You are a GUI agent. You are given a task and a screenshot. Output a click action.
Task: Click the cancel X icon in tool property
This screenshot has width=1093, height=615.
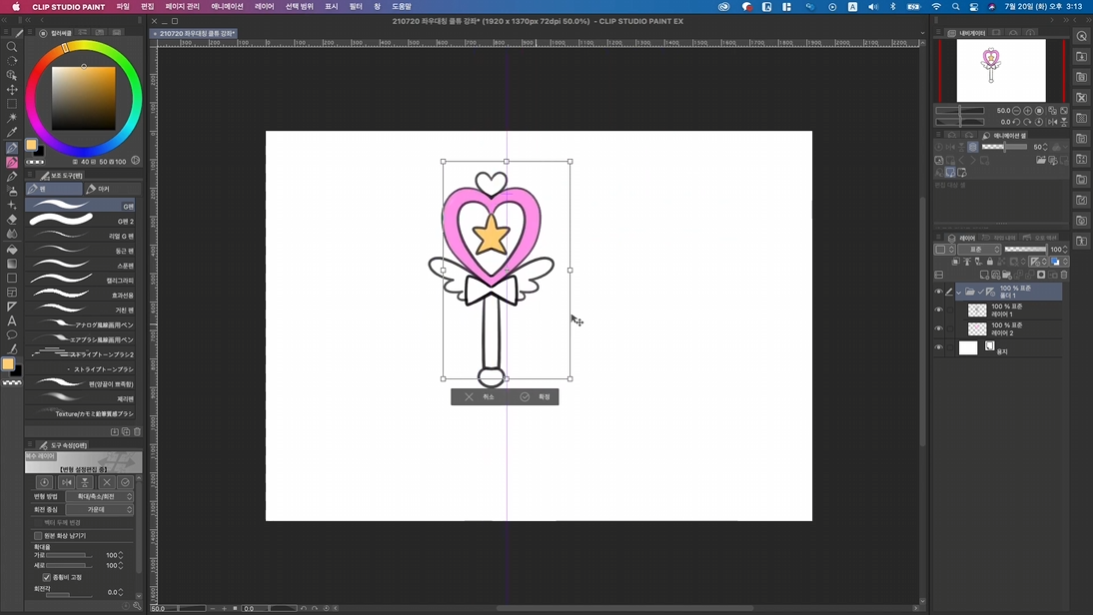pyautogui.click(x=107, y=482)
